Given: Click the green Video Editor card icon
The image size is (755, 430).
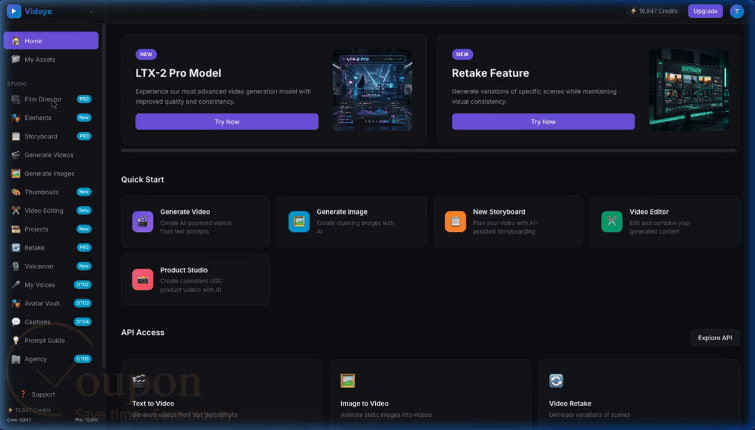Looking at the screenshot, I should point(612,222).
